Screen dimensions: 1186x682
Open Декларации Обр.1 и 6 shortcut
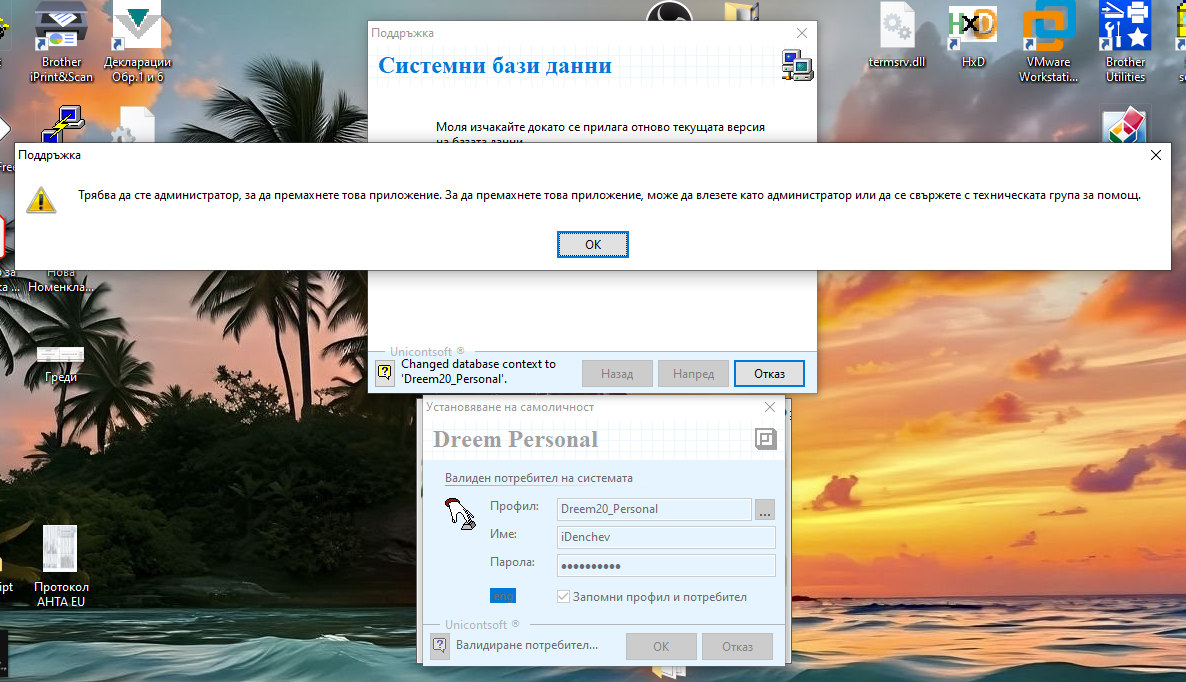pos(137,42)
